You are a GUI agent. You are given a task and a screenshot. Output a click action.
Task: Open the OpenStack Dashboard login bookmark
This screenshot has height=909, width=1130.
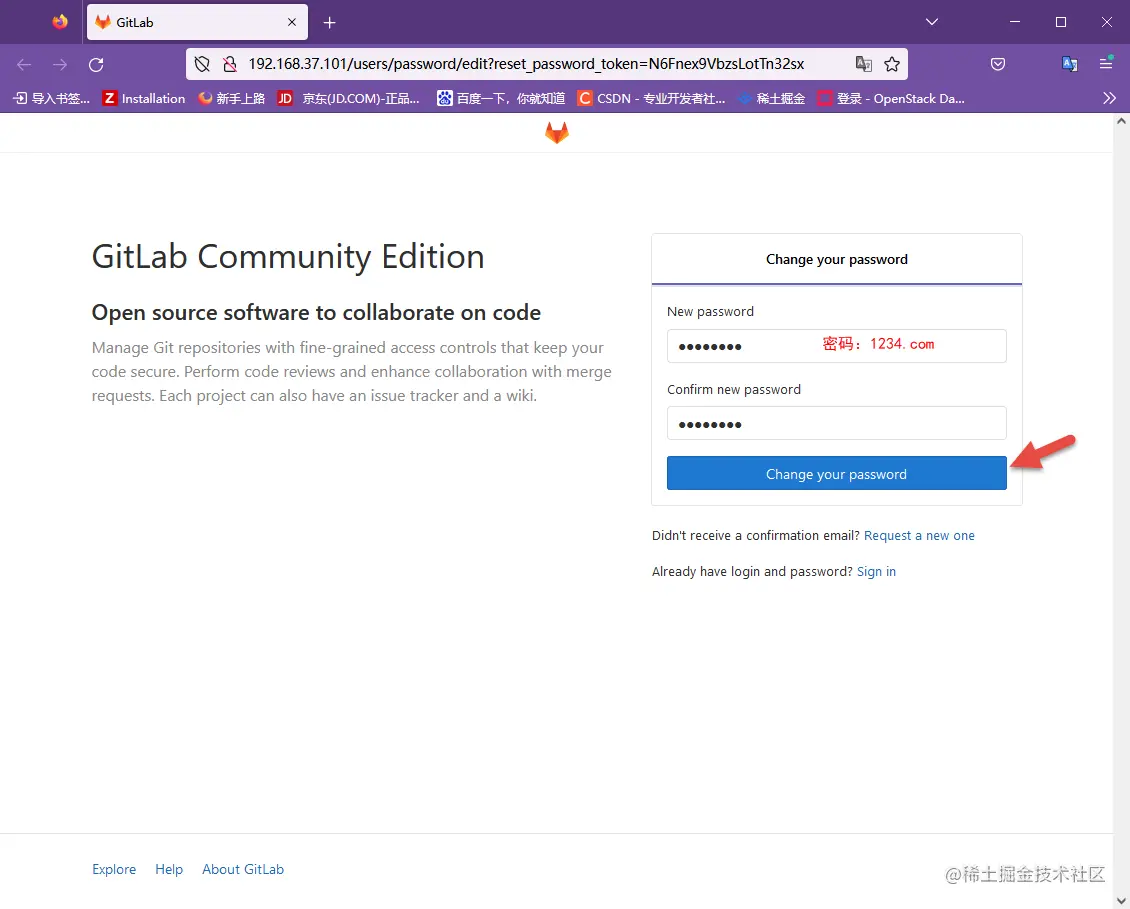[891, 99]
